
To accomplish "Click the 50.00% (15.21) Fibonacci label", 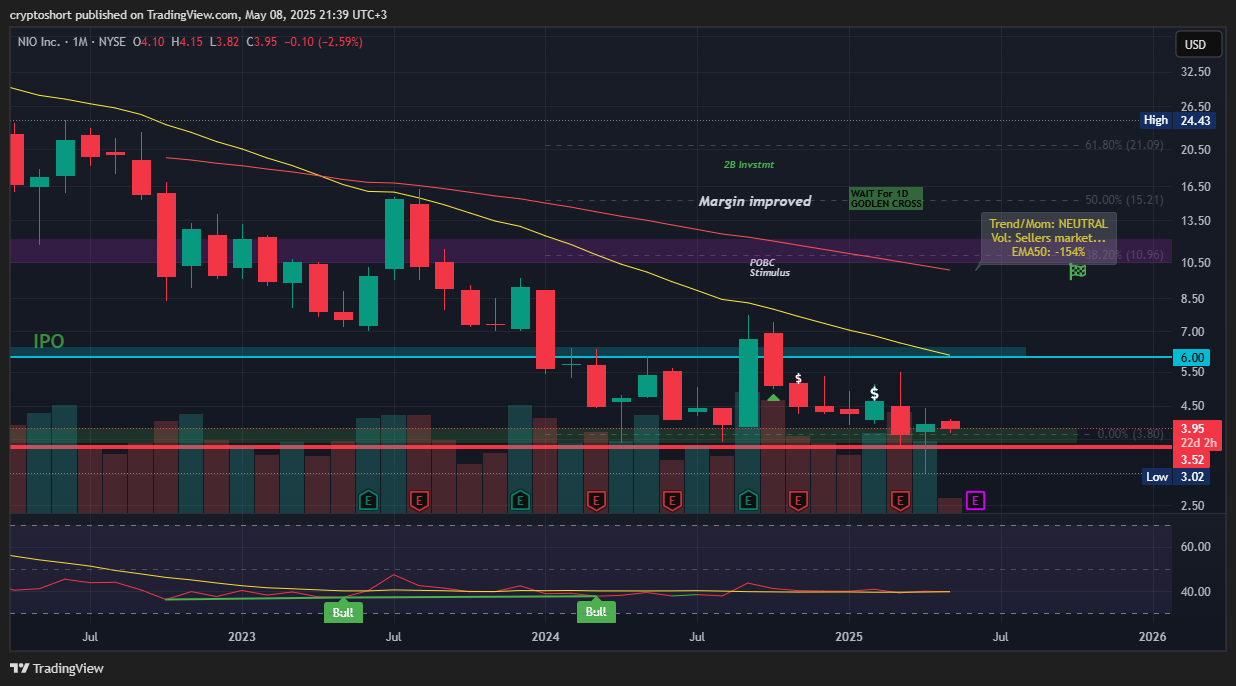I will 1124,200.
